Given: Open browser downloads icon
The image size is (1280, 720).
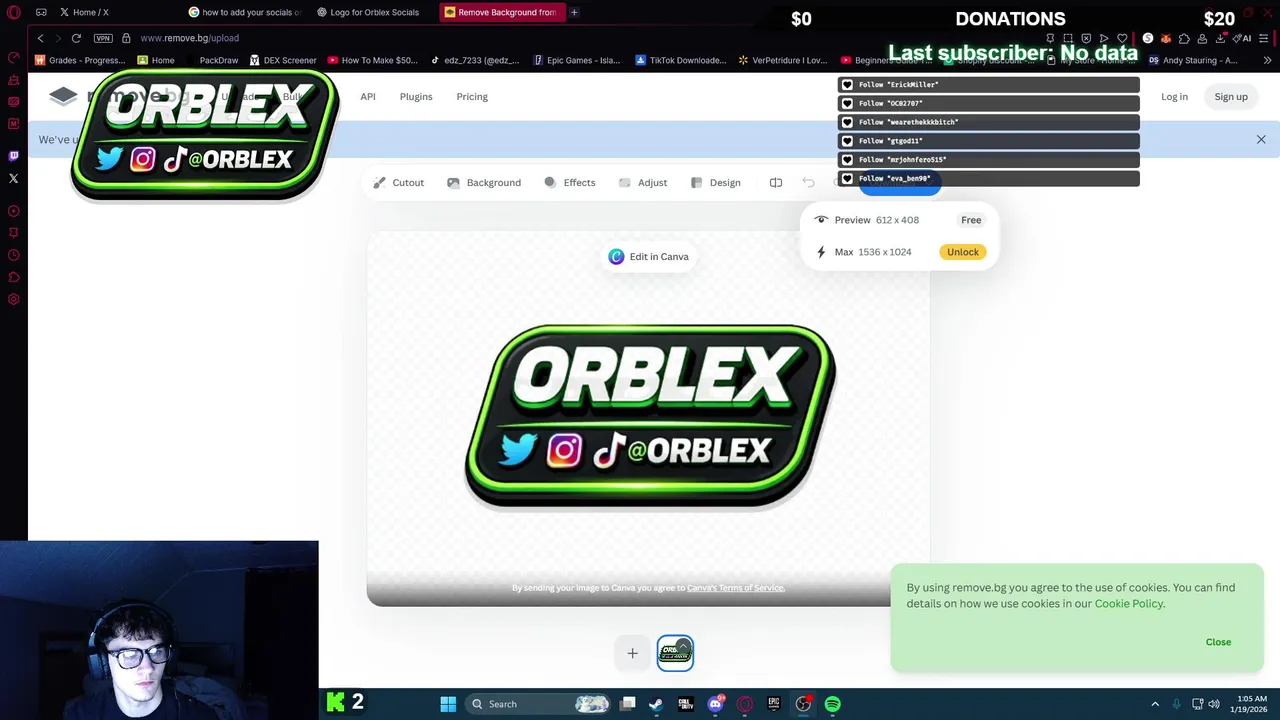Looking at the screenshot, I should pos(1221,38).
